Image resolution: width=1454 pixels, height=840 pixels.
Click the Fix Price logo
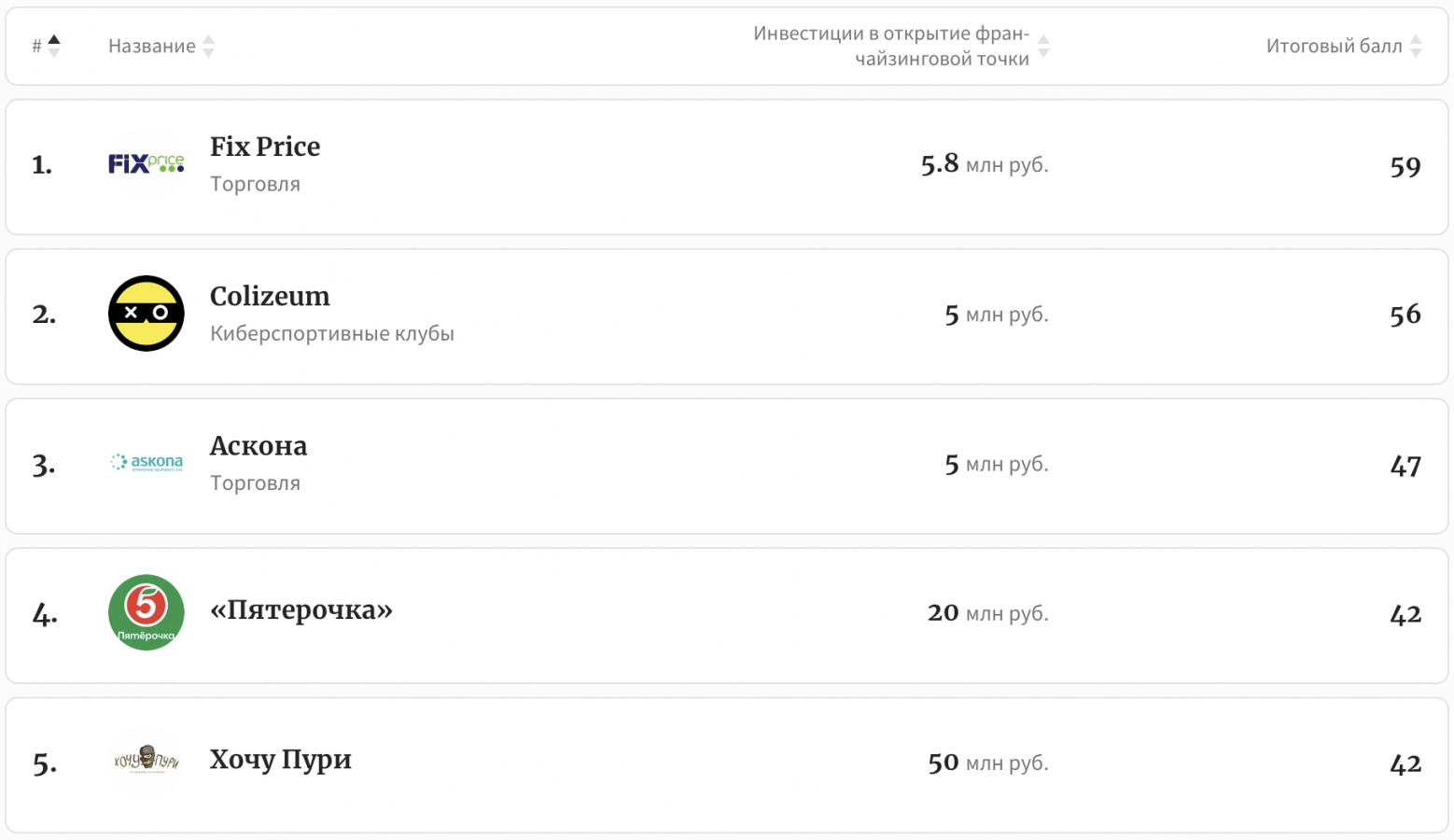coord(147,164)
